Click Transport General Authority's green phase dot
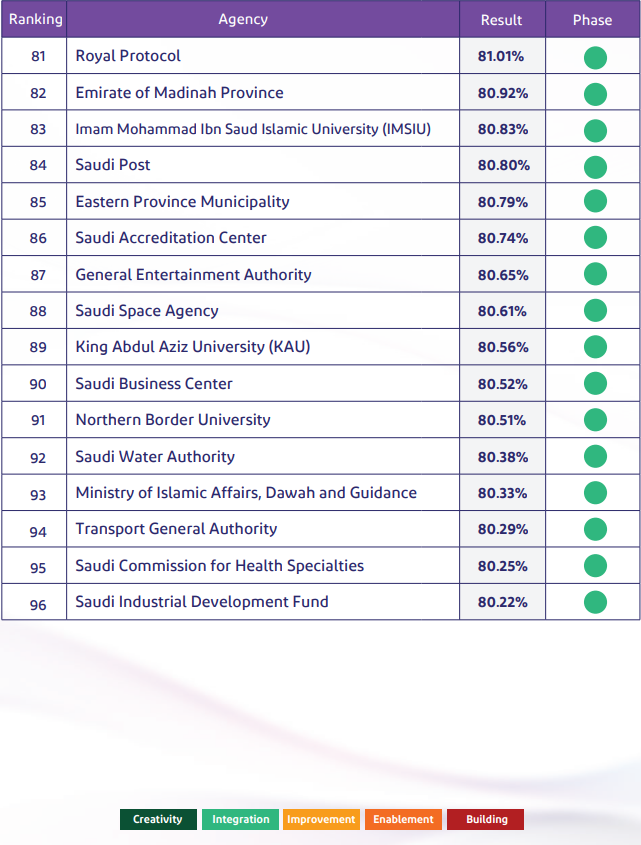Image resolution: width=641 pixels, height=845 pixels. tap(595, 529)
